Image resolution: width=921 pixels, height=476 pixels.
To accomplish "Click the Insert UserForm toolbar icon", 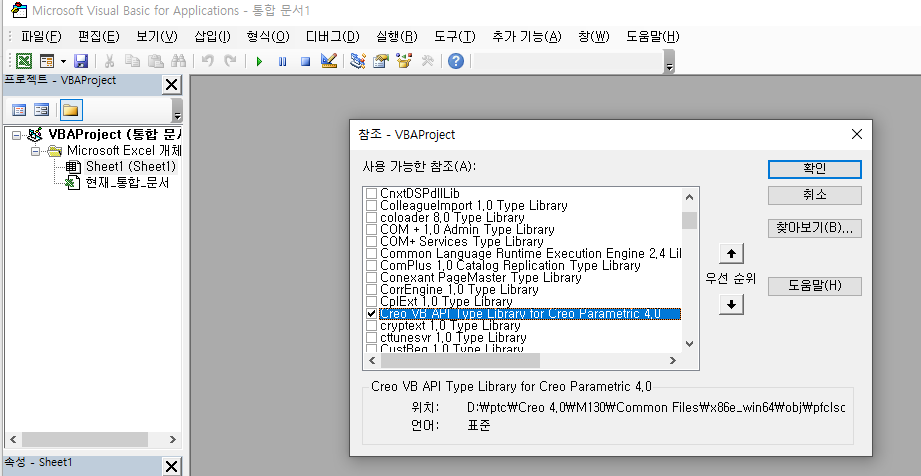I will pos(47,61).
